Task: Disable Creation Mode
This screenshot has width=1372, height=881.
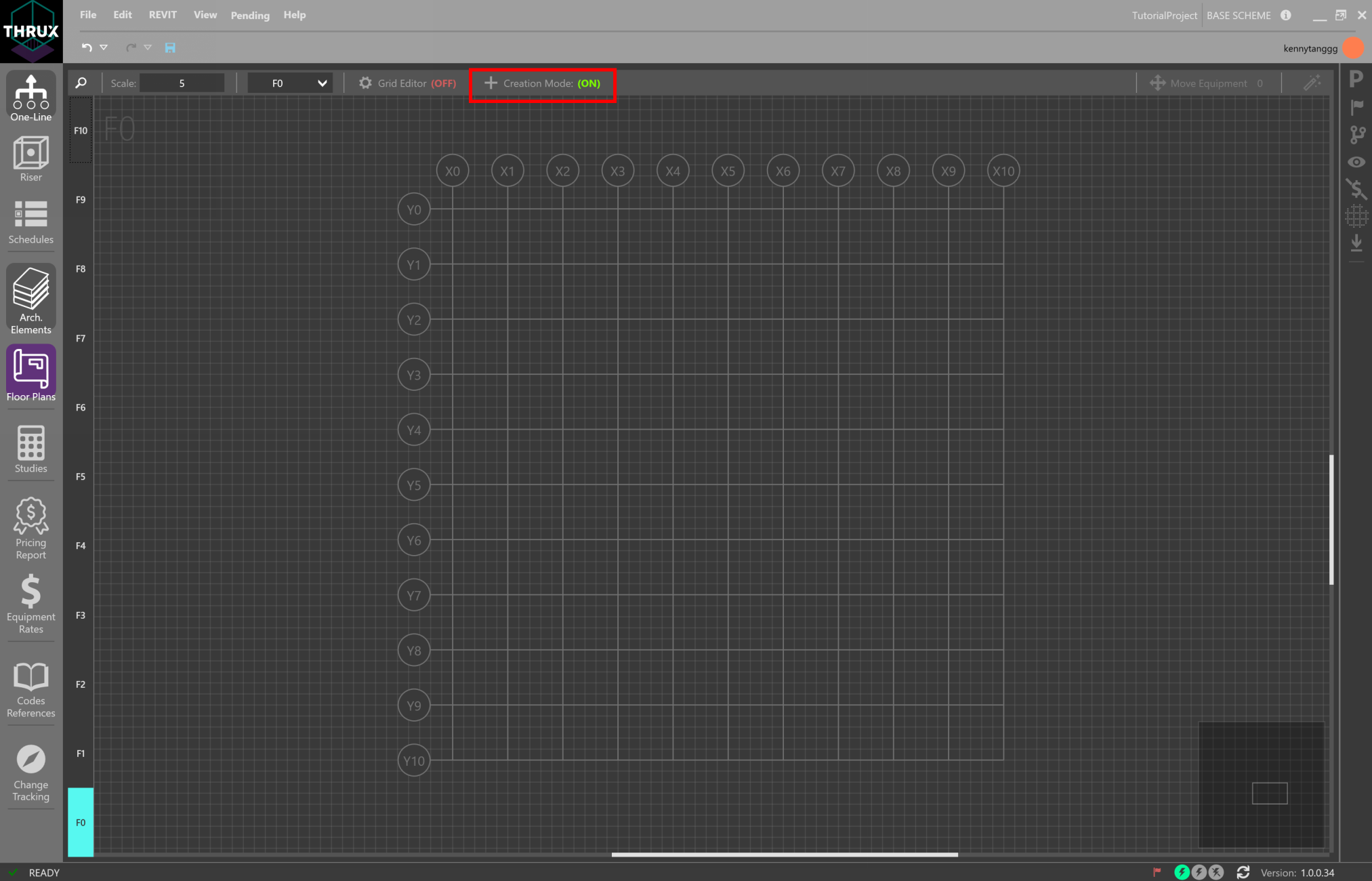Action: point(542,83)
